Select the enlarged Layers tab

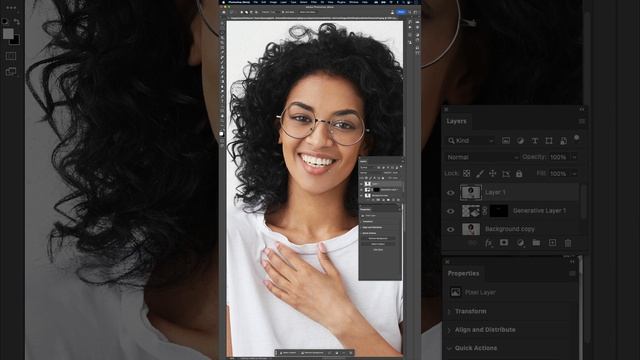coord(456,121)
